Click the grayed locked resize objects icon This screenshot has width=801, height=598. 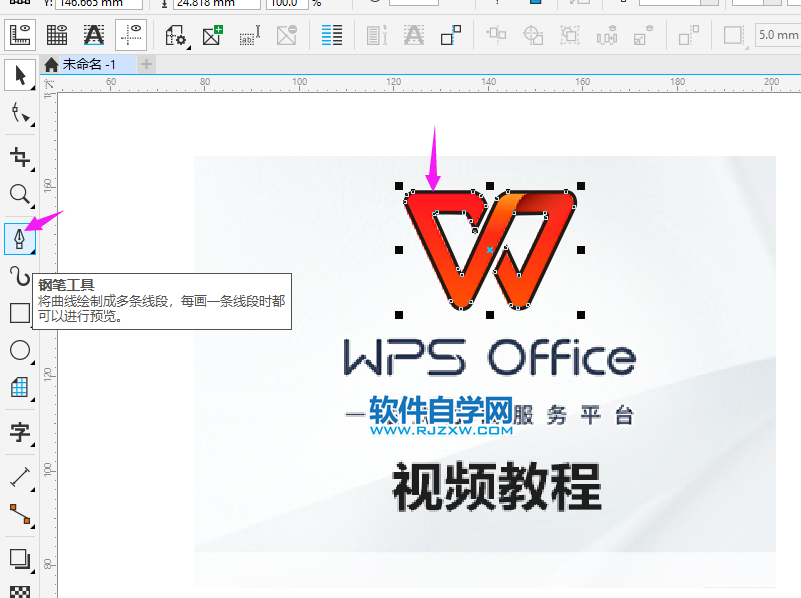point(644,35)
